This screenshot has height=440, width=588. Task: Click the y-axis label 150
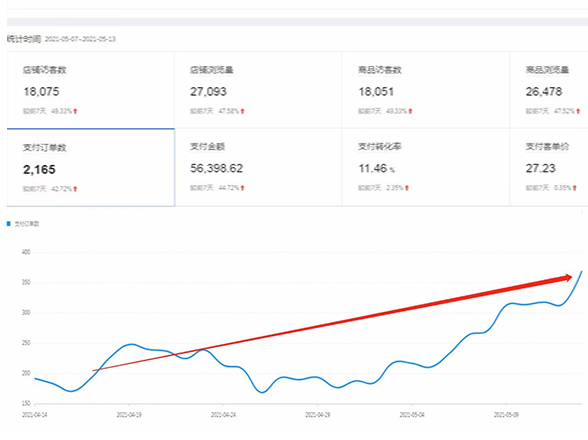pyautogui.click(x=26, y=404)
